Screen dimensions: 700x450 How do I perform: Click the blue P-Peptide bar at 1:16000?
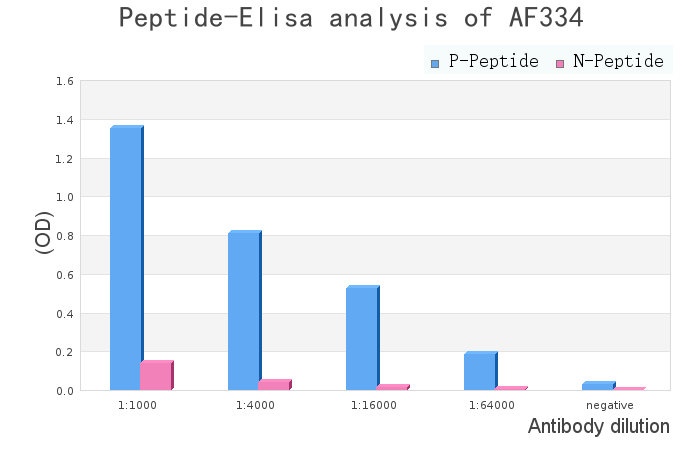362,338
